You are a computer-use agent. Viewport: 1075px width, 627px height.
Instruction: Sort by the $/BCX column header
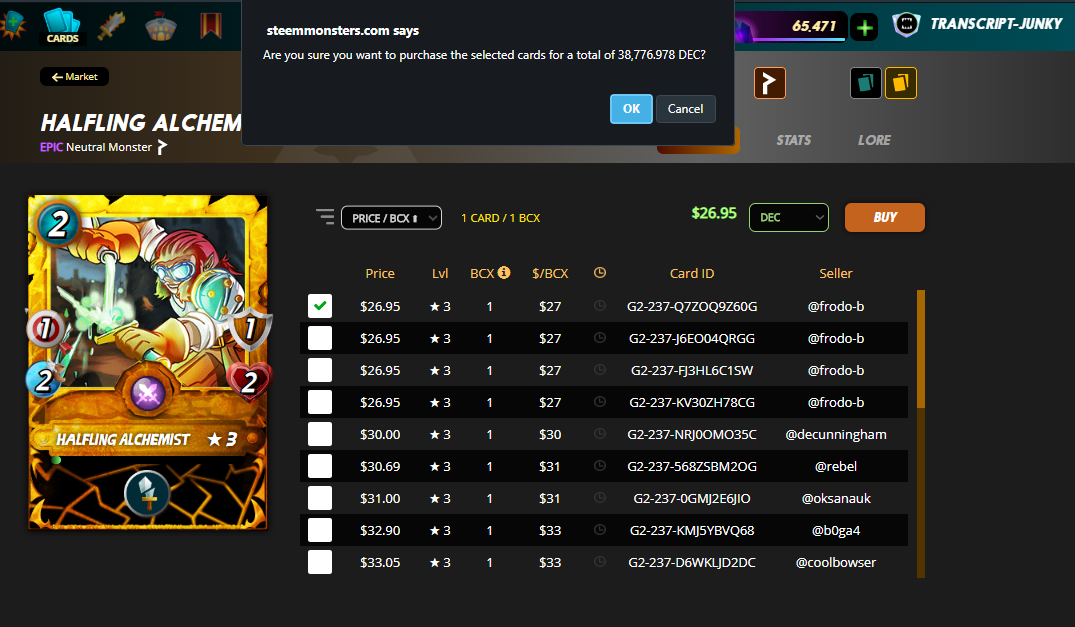[550, 273]
